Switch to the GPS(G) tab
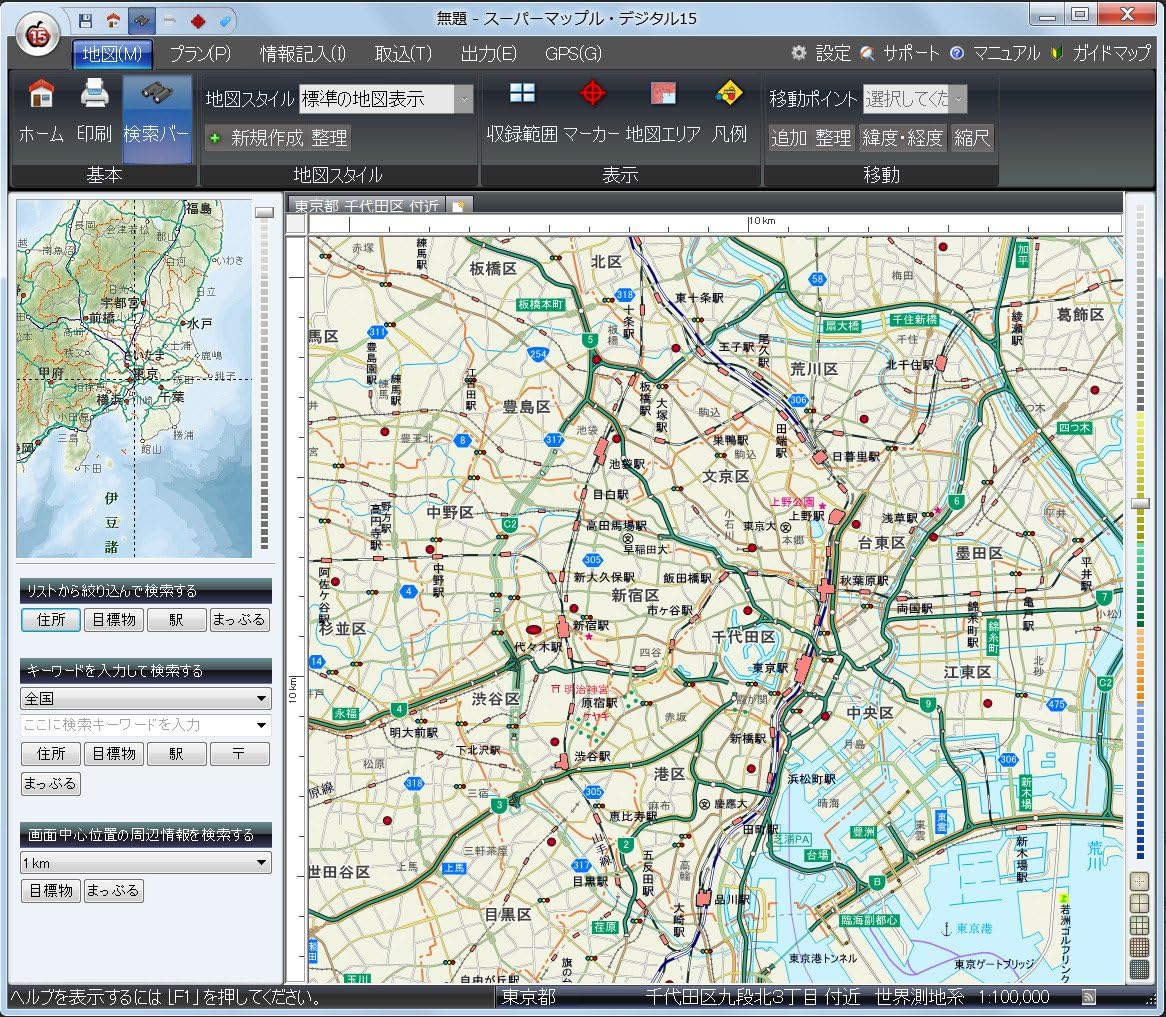Viewport: 1166px width, 1017px height. coord(573,53)
